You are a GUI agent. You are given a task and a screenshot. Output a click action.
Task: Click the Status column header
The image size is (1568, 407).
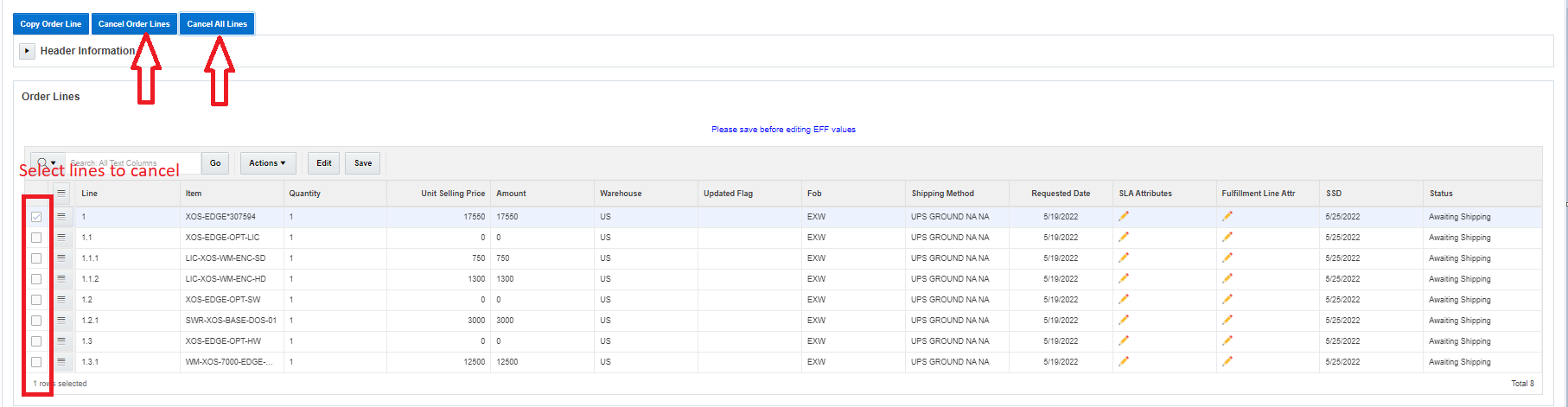(x=1441, y=194)
